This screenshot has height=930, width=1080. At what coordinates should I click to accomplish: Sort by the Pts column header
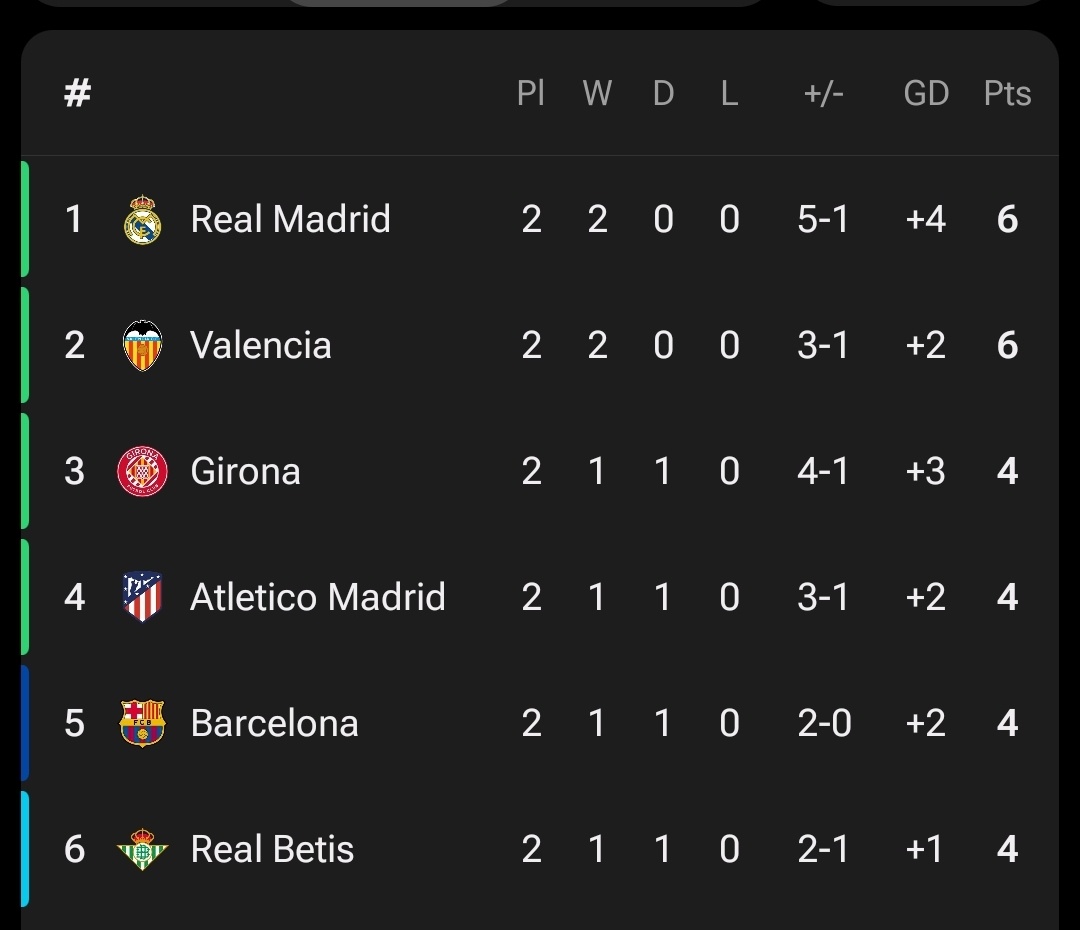[1007, 93]
